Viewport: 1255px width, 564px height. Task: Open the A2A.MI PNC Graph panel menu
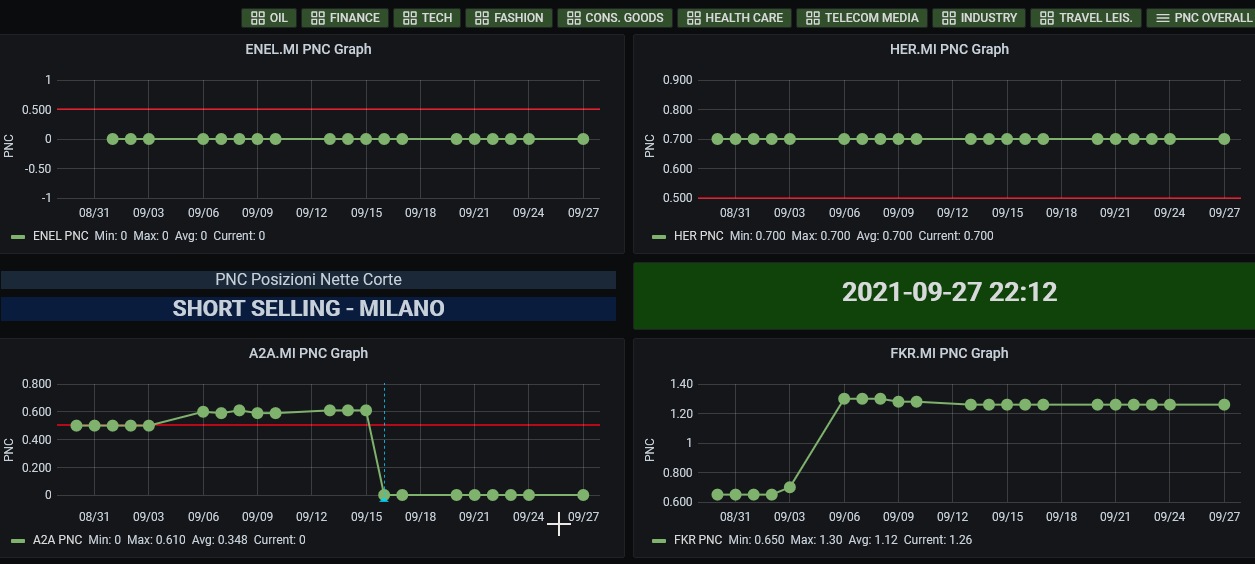(x=308, y=353)
